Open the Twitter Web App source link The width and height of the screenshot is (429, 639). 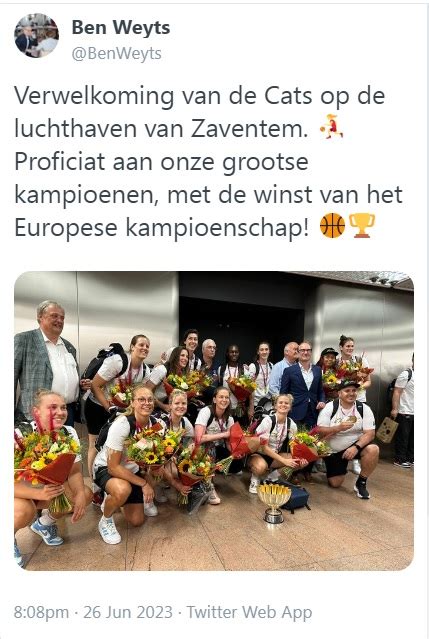(249, 612)
